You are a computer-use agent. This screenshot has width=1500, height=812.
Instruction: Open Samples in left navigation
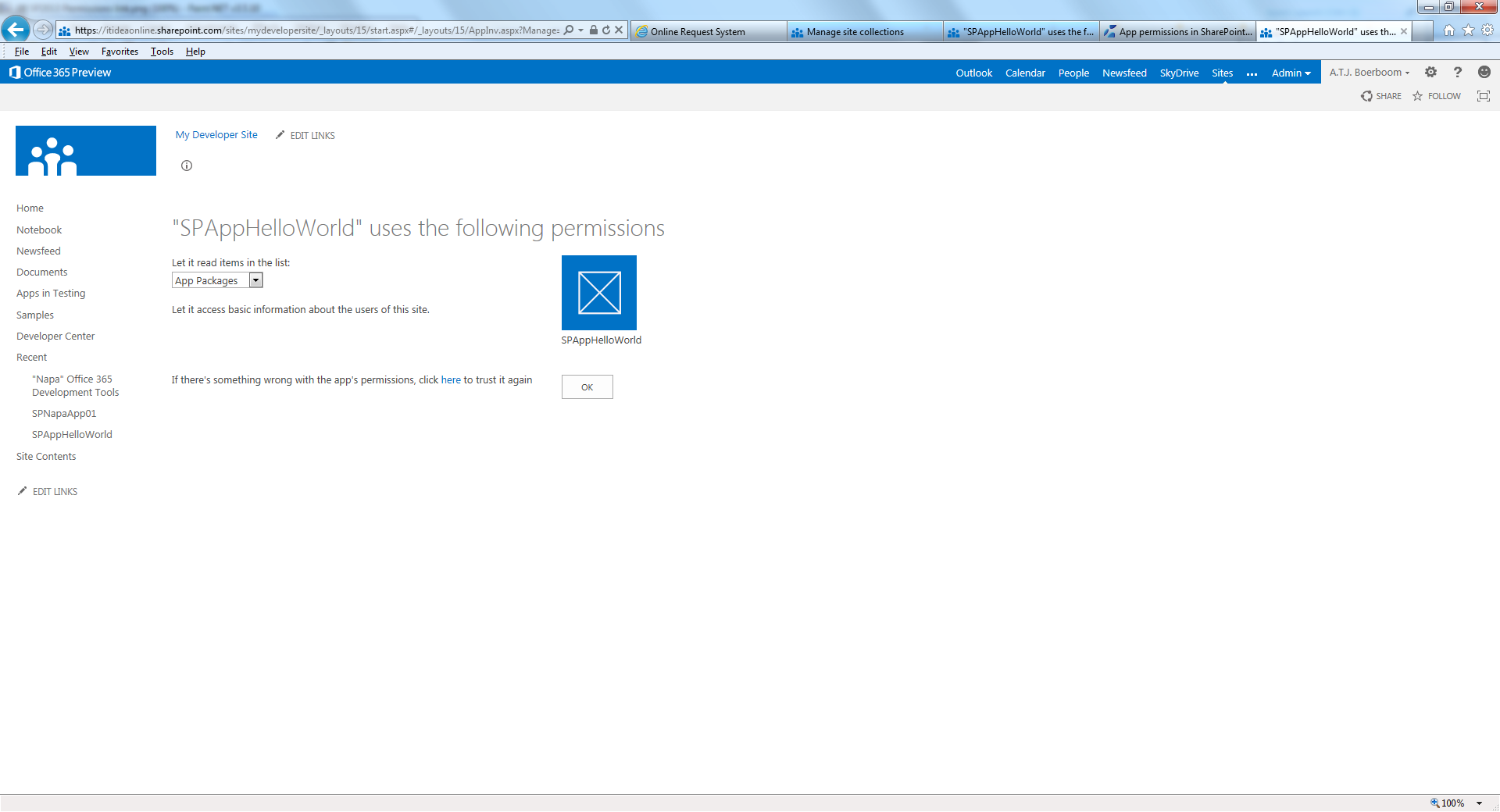coord(35,315)
